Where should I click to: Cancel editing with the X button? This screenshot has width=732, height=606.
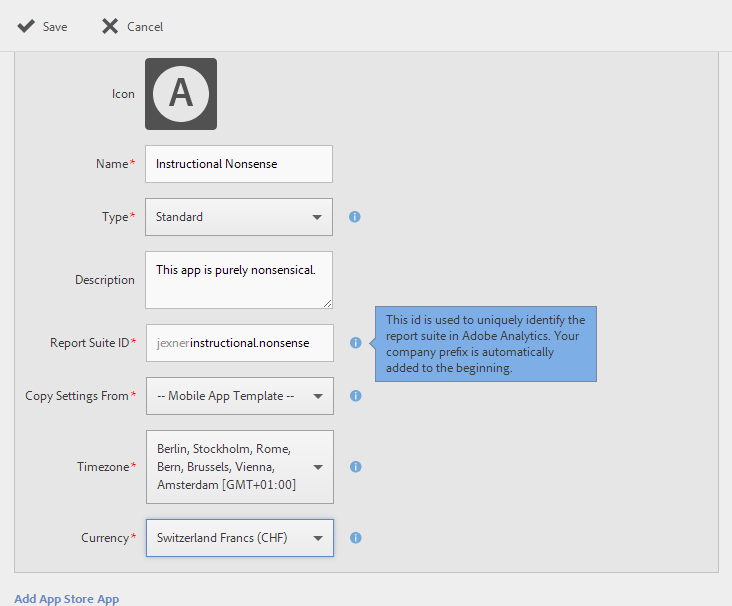pyautogui.click(x=132, y=26)
